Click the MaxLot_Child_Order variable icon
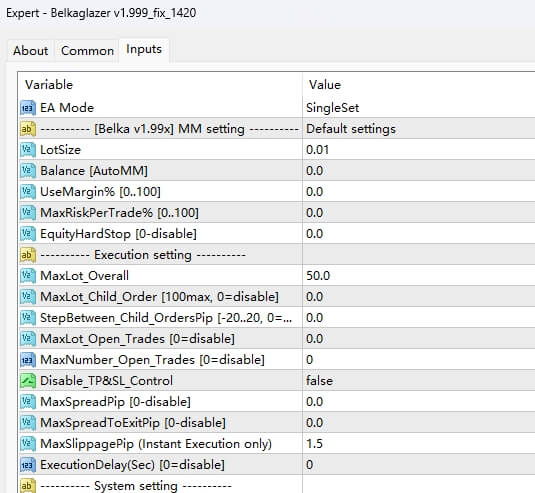The height and width of the screenshot is (493, 535). tap(28, 297)
